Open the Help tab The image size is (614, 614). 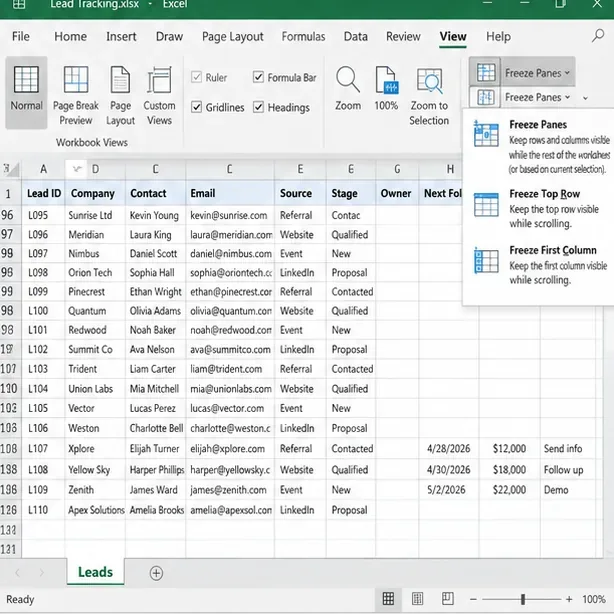click(498, 36)
